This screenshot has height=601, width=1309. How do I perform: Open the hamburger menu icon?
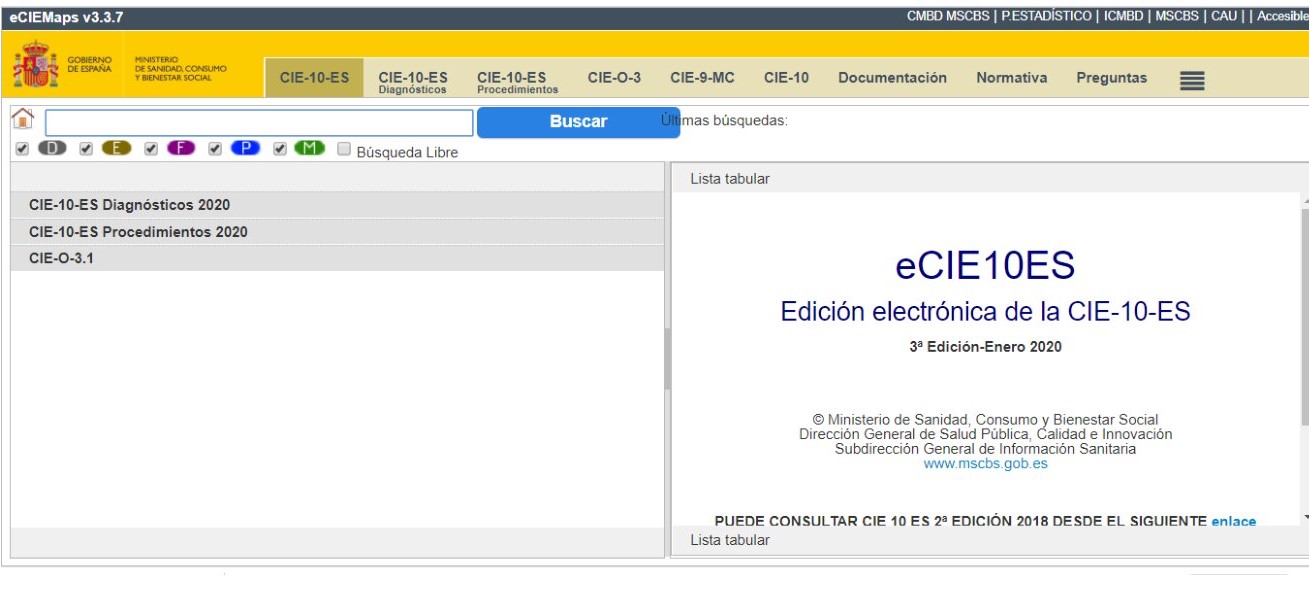[1190, 79]
